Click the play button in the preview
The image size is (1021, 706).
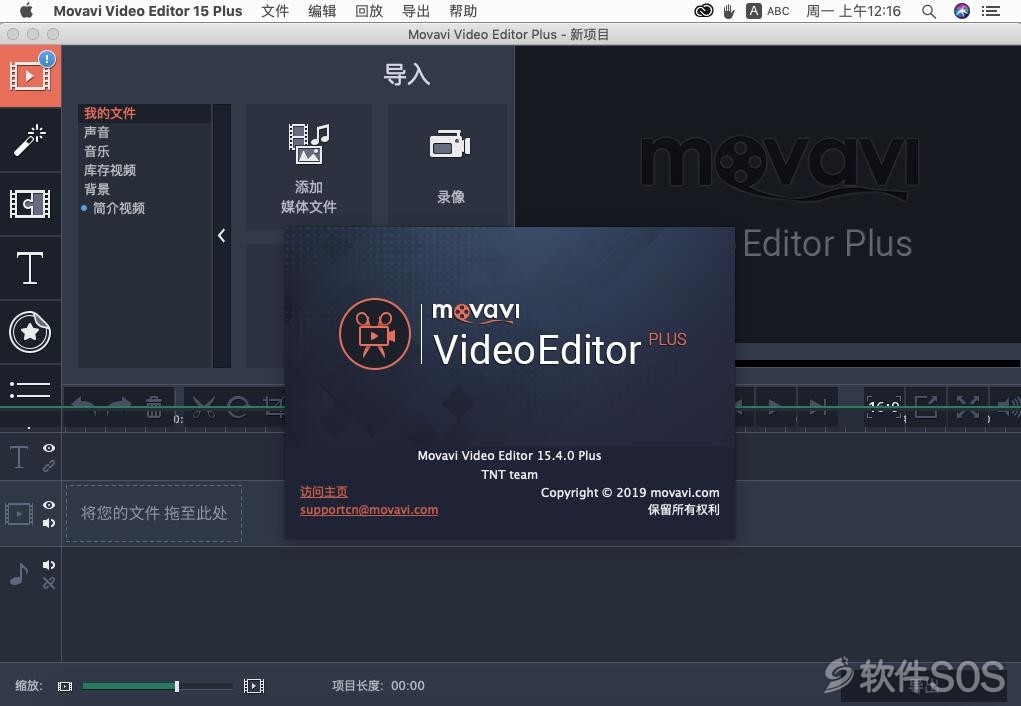coord(774,407)
